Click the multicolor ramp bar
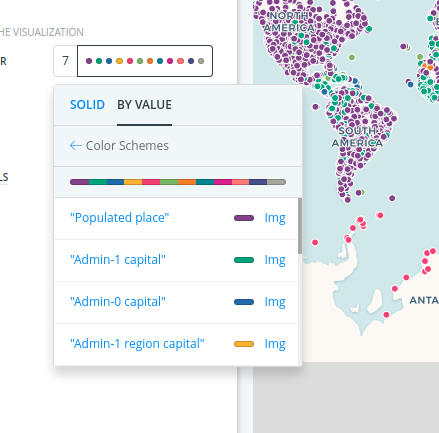The width and height of the screenshot is (439, 433). pyautogui.click(x=178, y=182)
